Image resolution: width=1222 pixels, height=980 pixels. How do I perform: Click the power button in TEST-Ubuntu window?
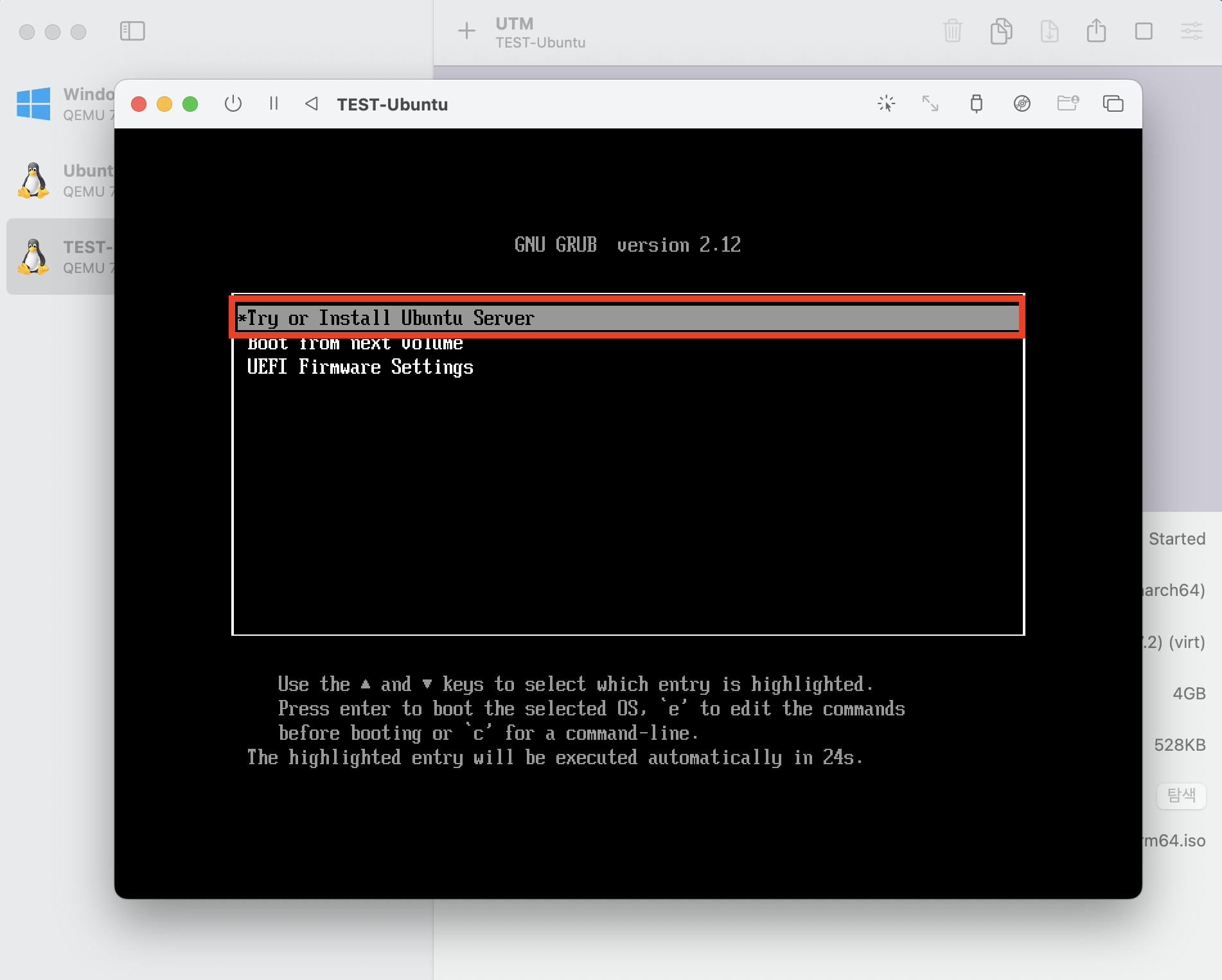coord(233,103)
